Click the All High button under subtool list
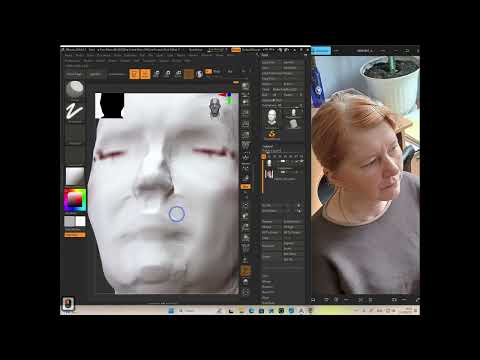Screen dimensions: 480x360 tap(293, 227)
